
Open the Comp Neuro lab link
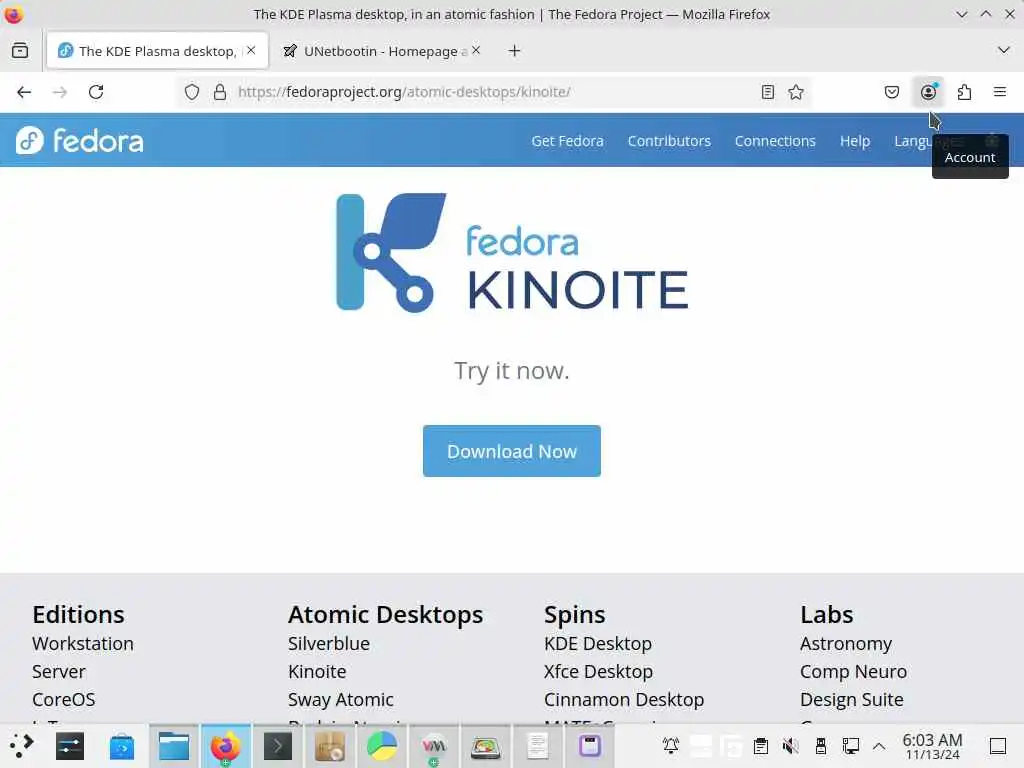tap(853, 672)
